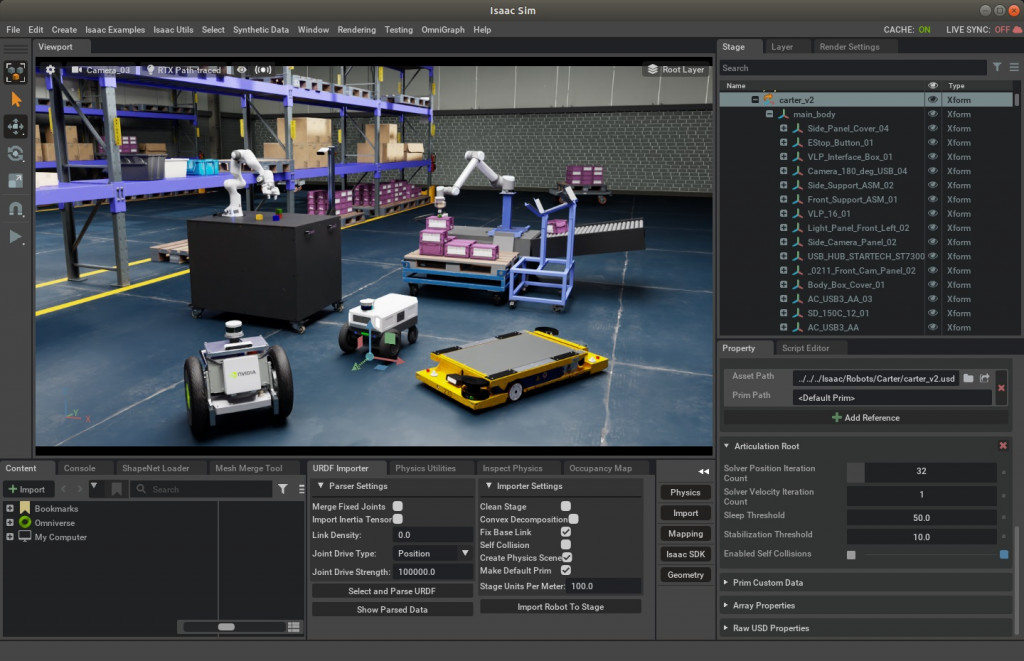Hide the EStop_Button_01 prim with eye icon
Screen dimensions: 1024x661
pos(933,143)
